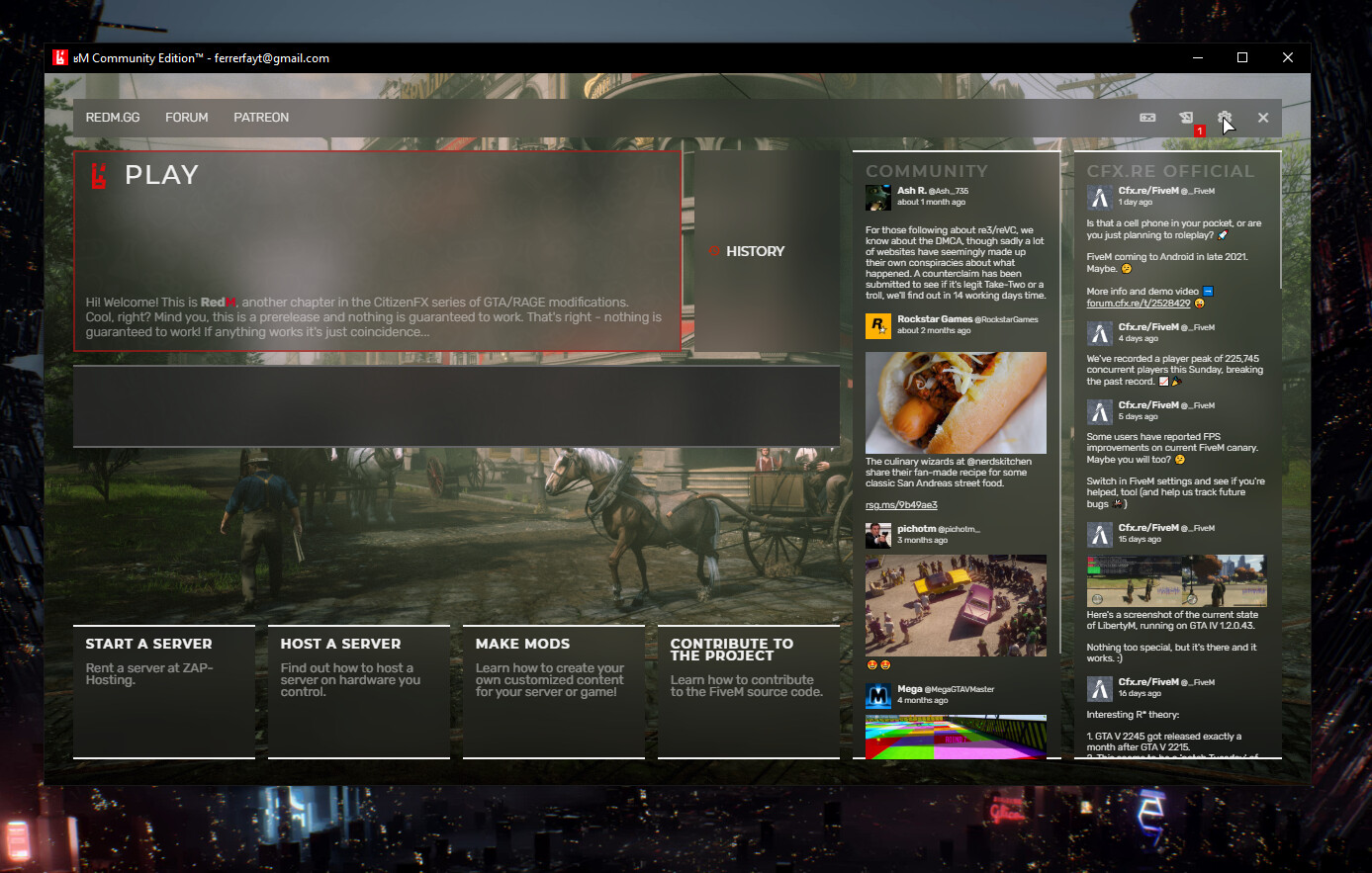Open the HISTORY panel
The image size is (1372, 873).
pyautogui.click(x=767, y=251)
